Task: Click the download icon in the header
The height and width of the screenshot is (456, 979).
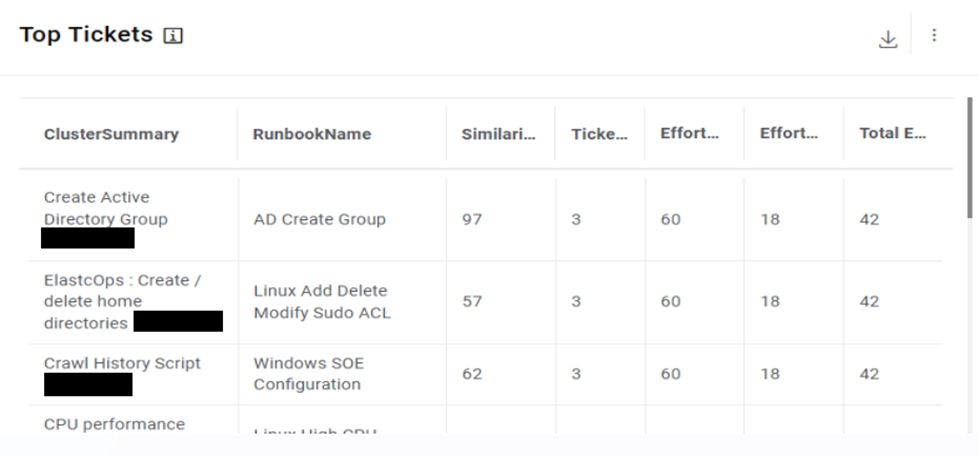Action: (x=888, y=39)
